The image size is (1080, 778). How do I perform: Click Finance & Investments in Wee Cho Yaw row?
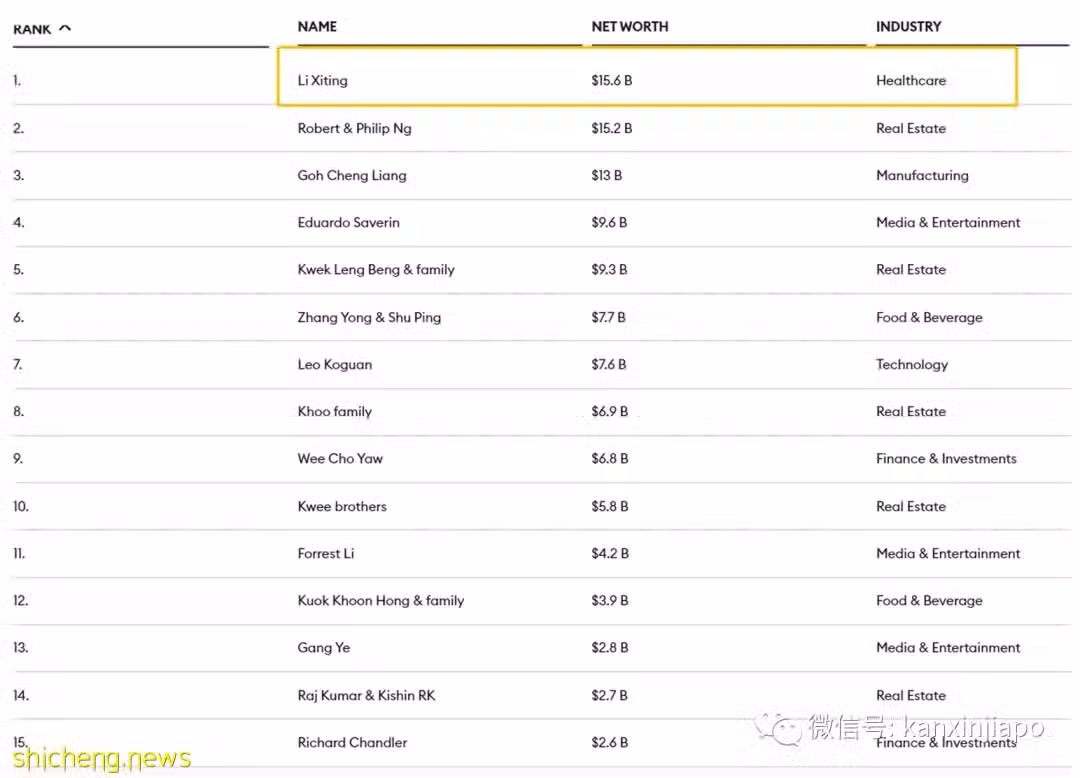946,459
